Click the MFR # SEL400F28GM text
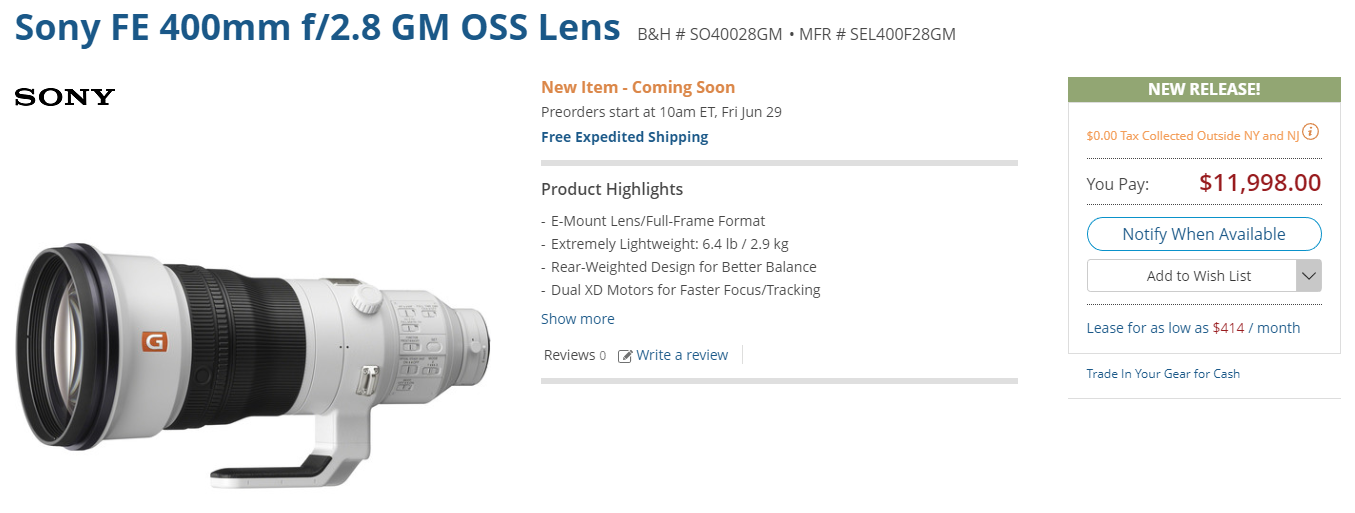Viewport: 1355px width, 513px height. pyautogui.click(x=877, y=34)
